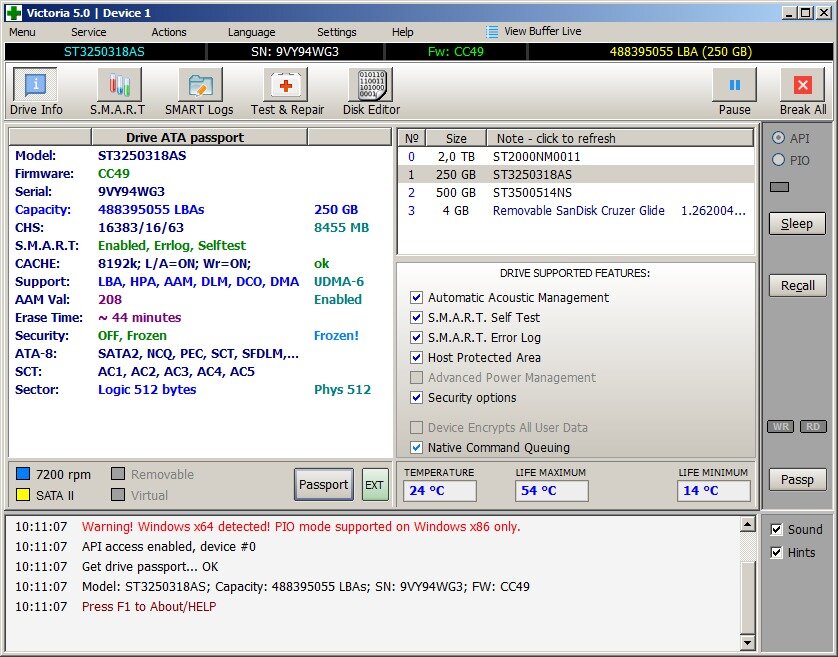Click the blue 7200 rpm indicator square
This screenshot has width=838, height=657.
[23, 474]
